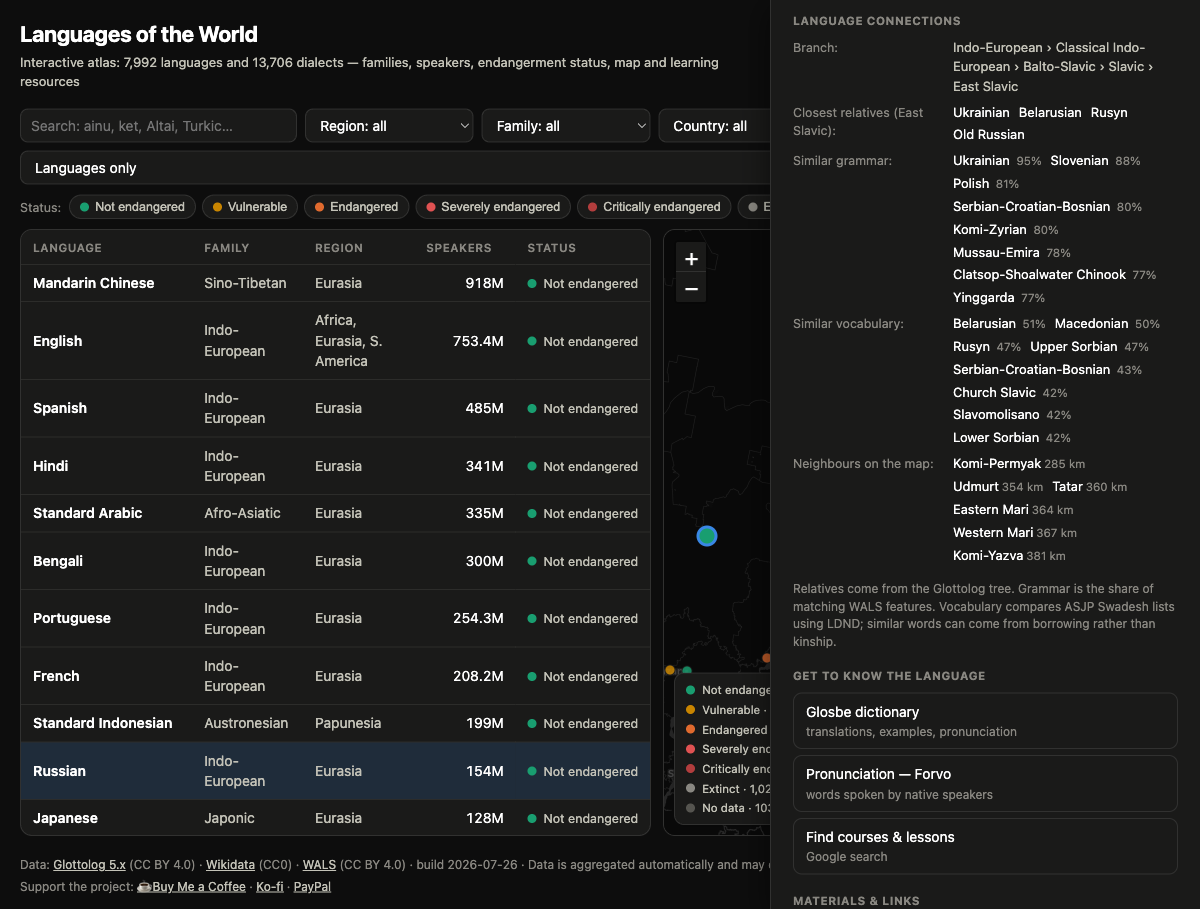Follow the Glottolog 5.x link
This screenshot has width=1200, height=909.
pyautogui.click(x=90, y=864)
